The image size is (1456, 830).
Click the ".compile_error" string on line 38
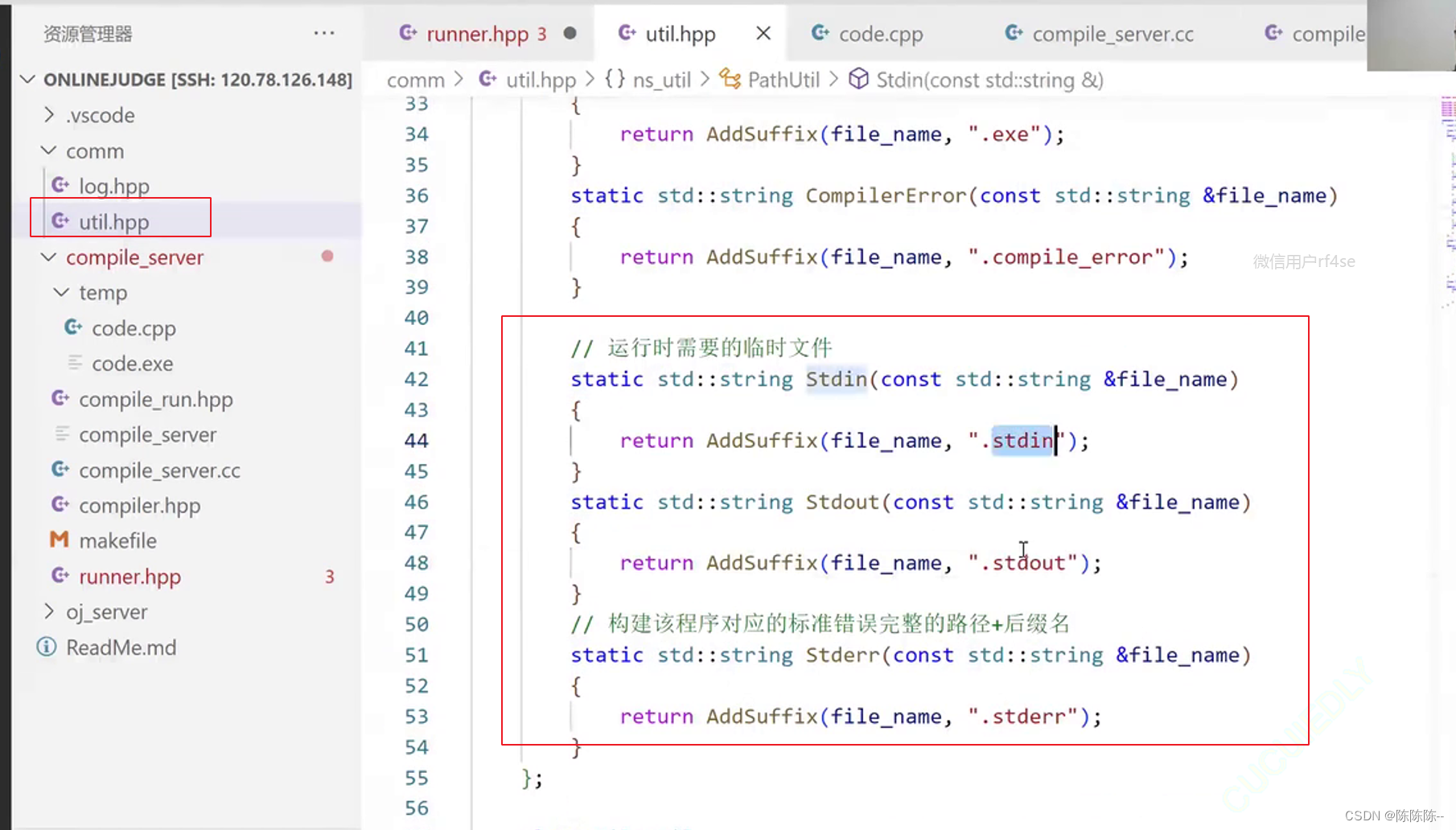click(x=1067, y=257)
